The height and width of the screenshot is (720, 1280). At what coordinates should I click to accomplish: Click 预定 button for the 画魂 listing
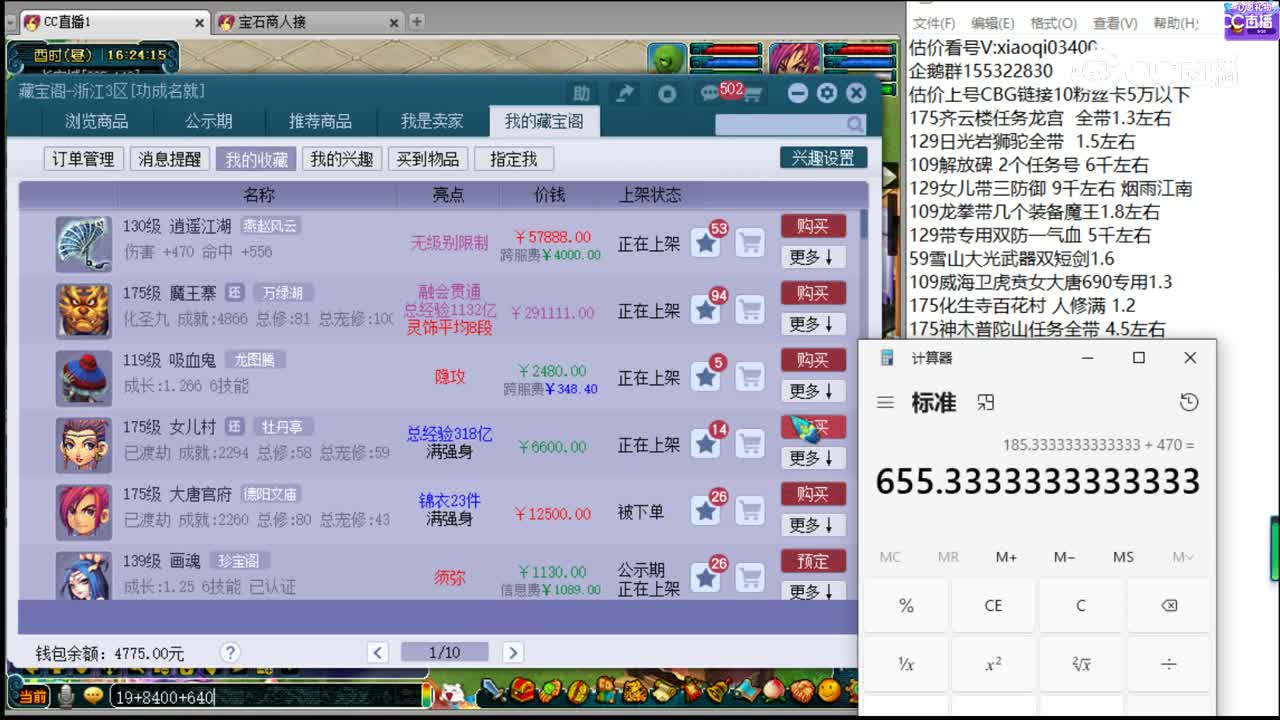tap(813, 561)
